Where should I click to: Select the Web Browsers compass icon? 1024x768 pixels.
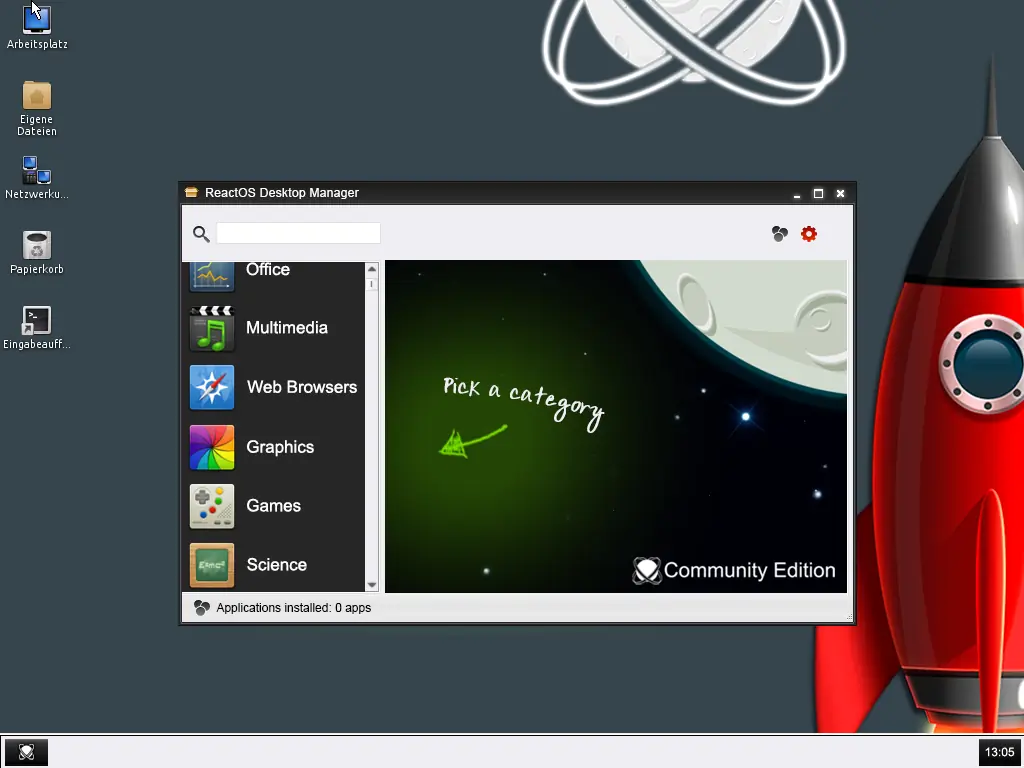point(212,387)
